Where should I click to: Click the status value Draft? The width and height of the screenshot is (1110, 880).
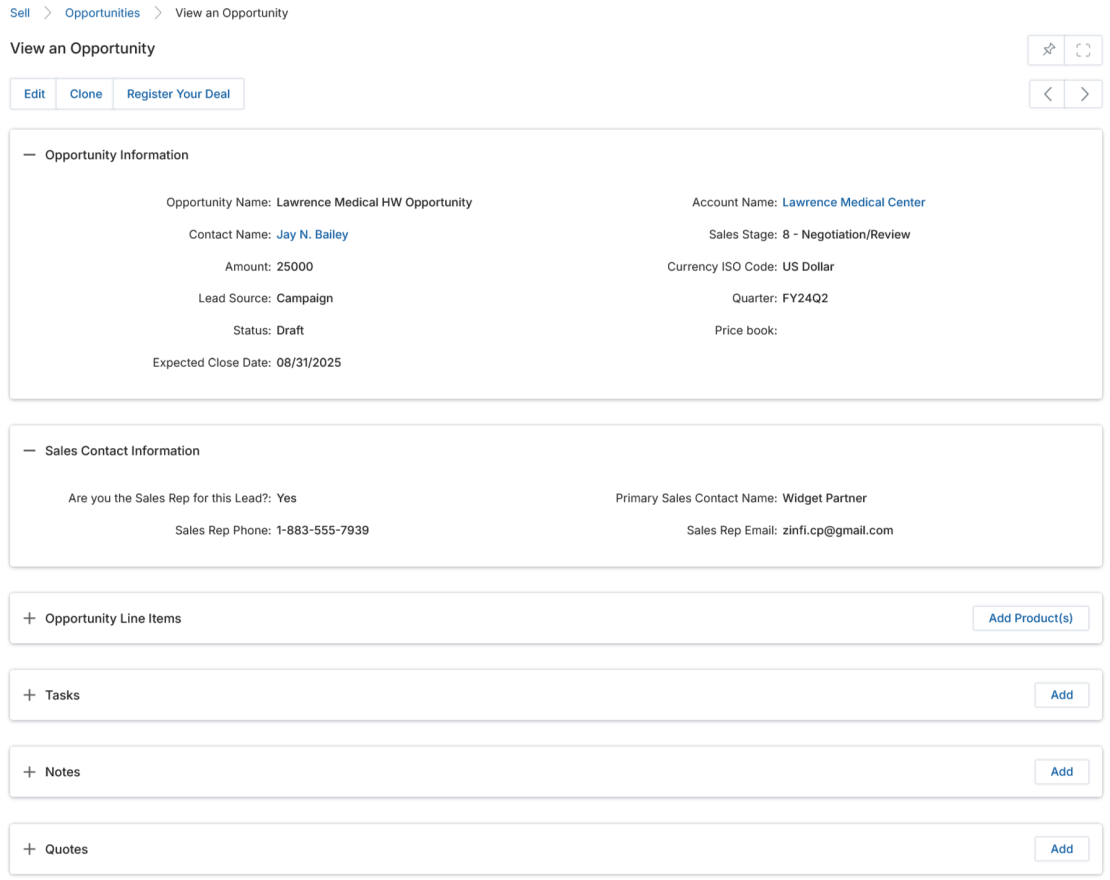coord(290,331)
